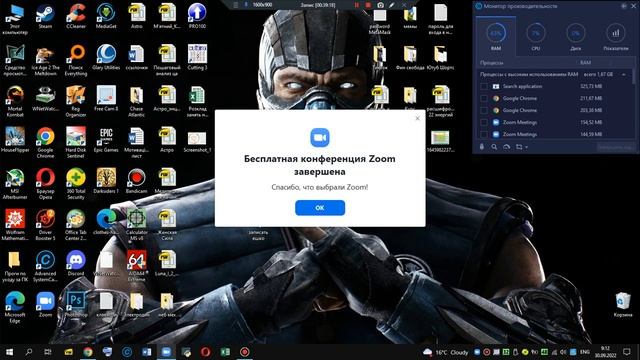Select the Hard Disk Sentinel desktop icon
640x360 pixels.
(x=76, y=142)
